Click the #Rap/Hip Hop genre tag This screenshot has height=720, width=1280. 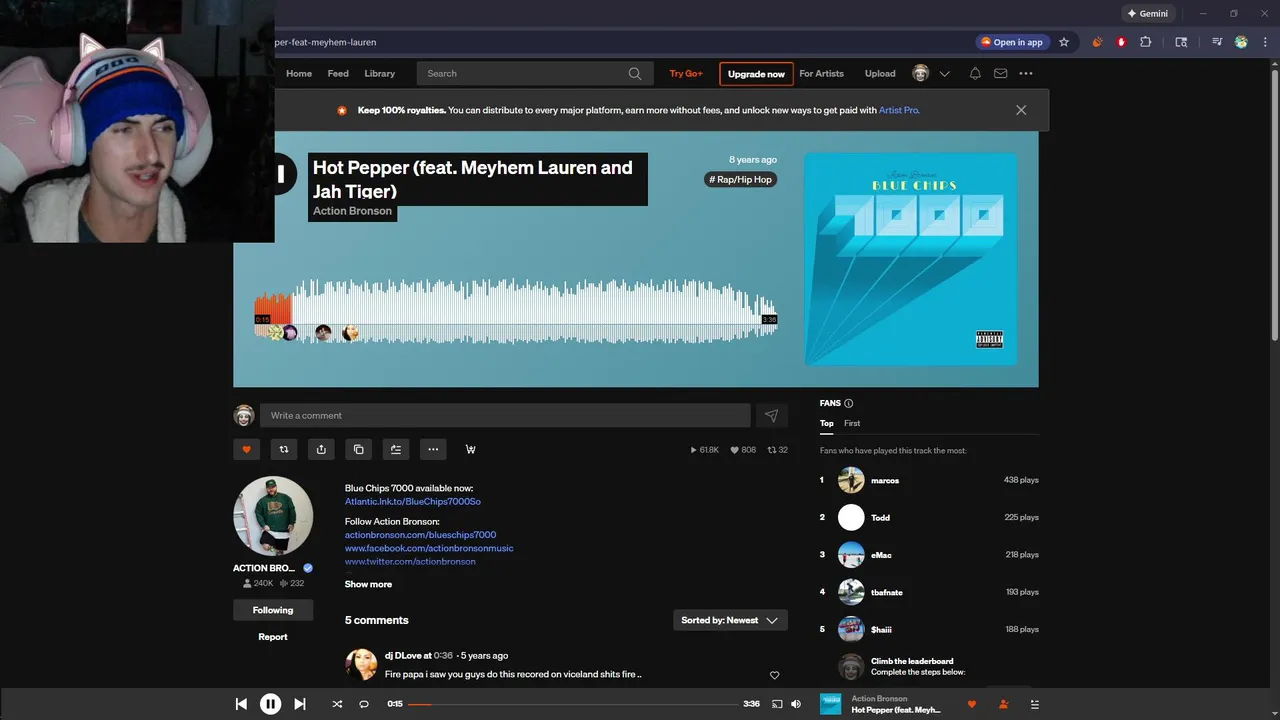(x=741, y=179)
